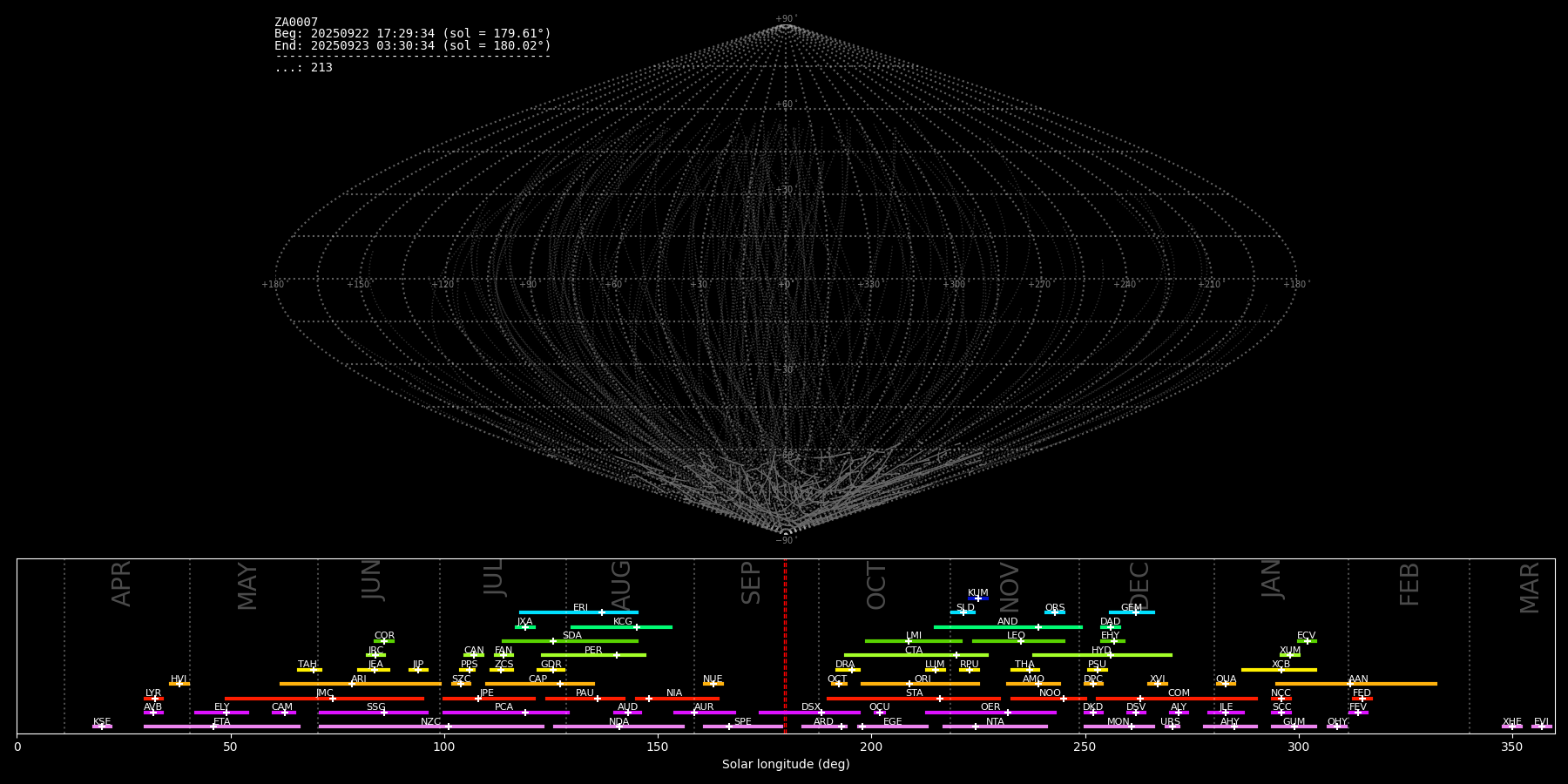1568x784 pixels.
Task: Click the Solar longitude (deg) axis label
Action: pyautogui.click(x=786, y=765)
